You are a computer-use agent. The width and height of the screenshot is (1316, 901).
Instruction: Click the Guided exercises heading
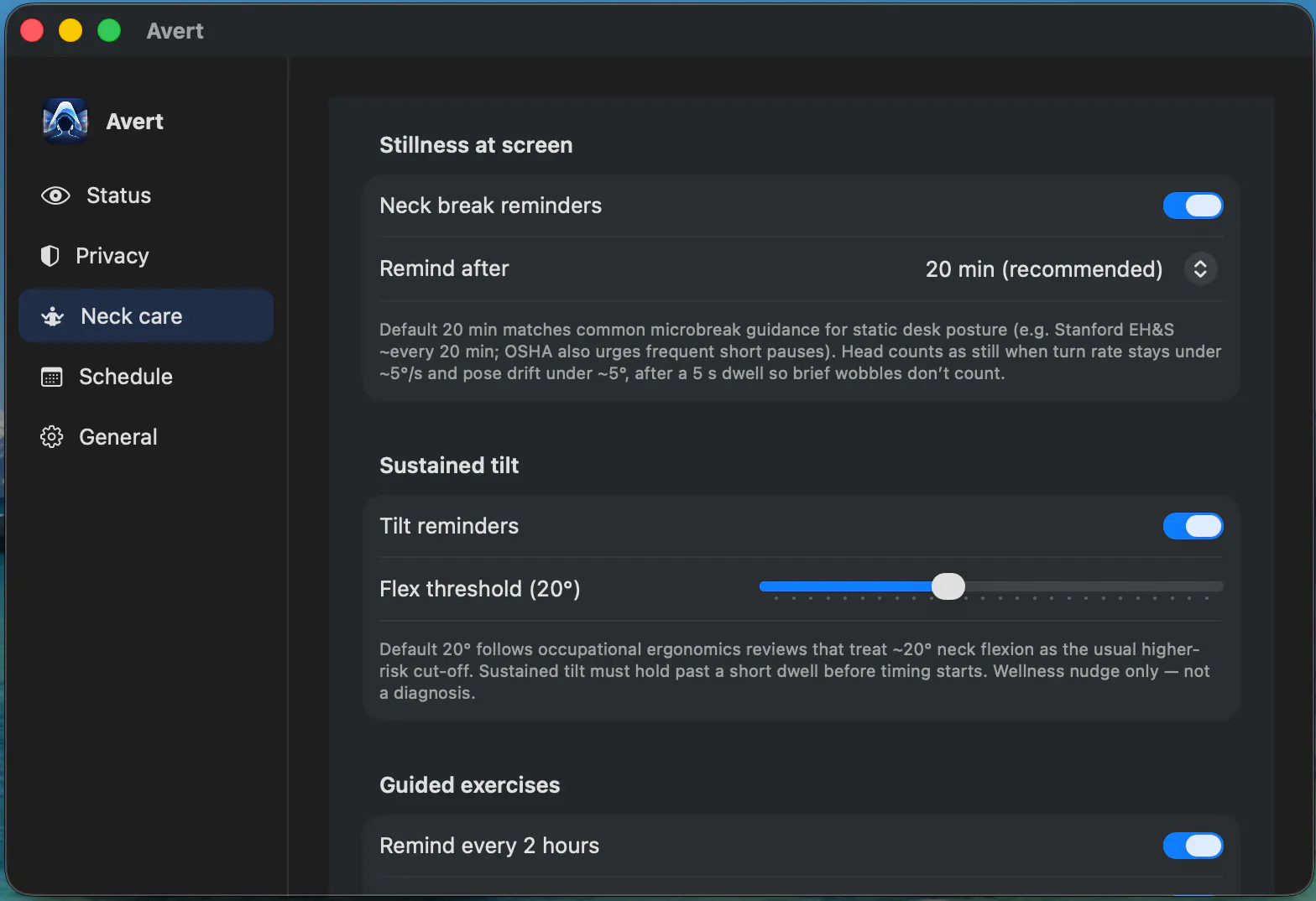click(x=469, y=785)
